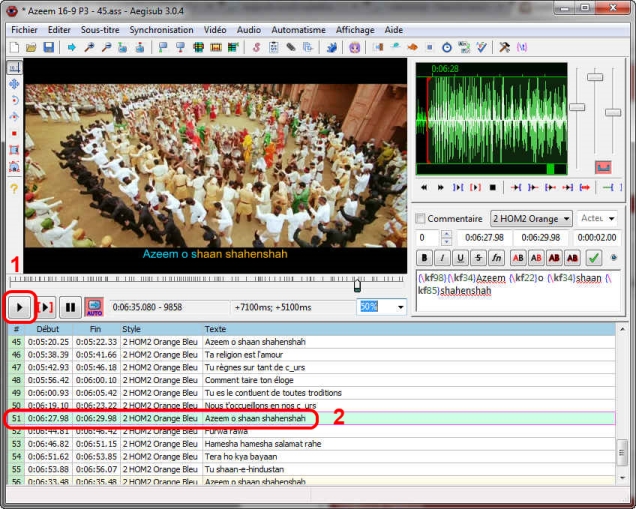Click the video seek bar slider
Image resolution: width=636 pixels, height=509 pixels.
coord(357,286)
